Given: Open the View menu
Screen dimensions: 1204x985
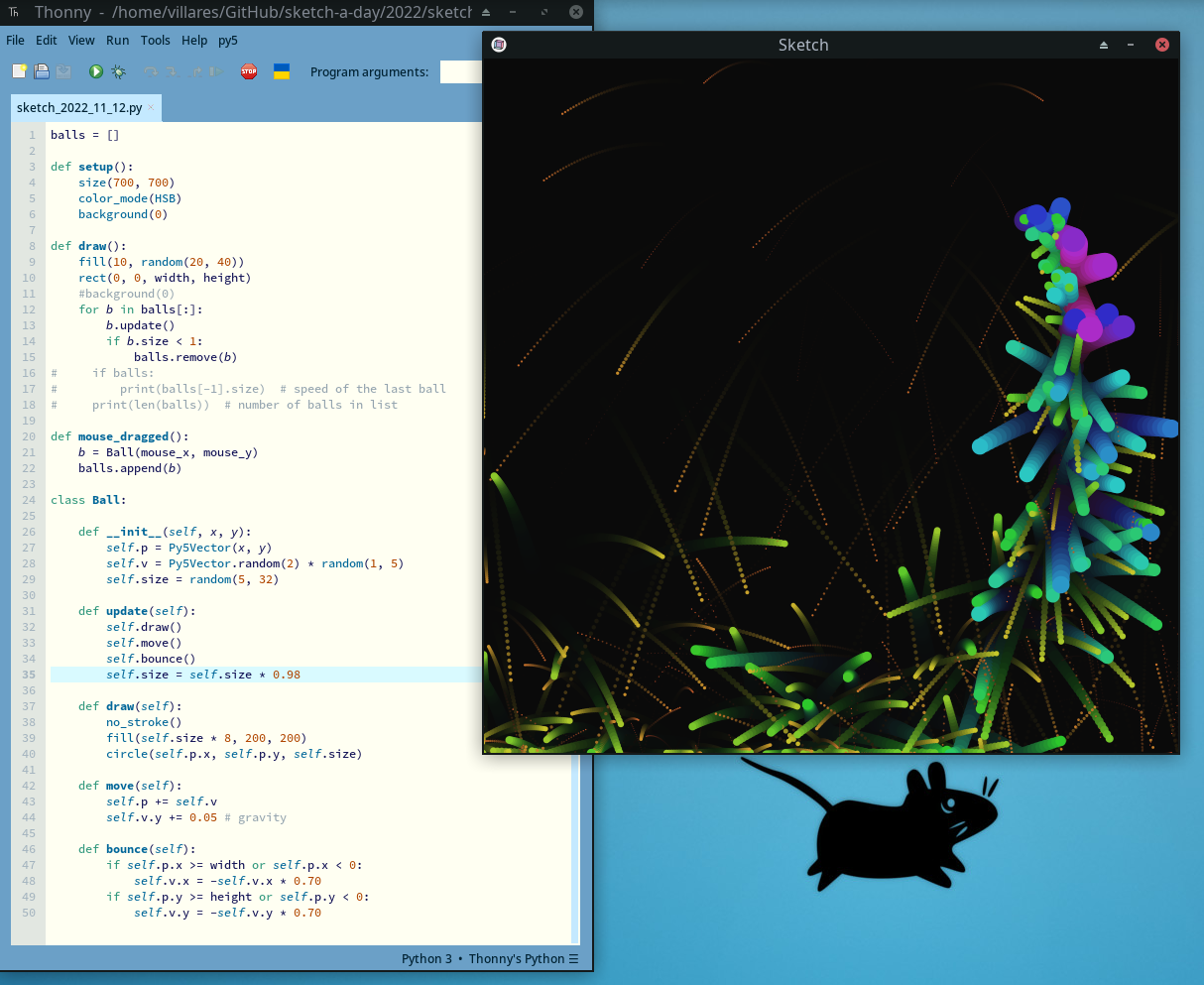Looking at the screenshot, I should (x=81, y=41).
